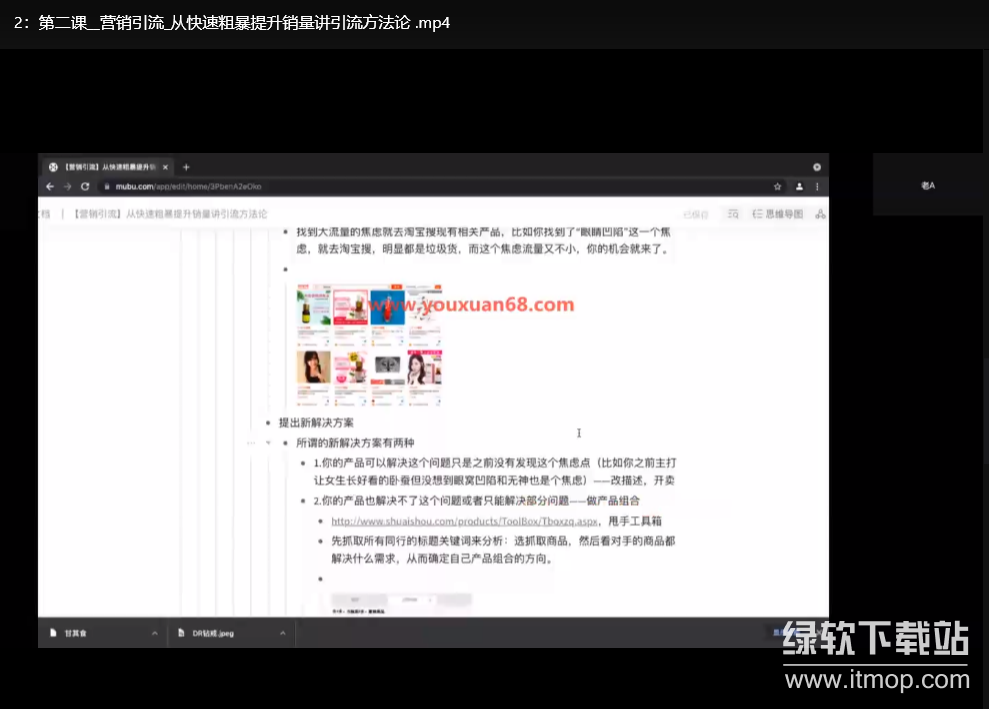This screenshot has width=989, height=709.
Task: Close the 【营销引流】 browser tab
Action: [165, 167]
